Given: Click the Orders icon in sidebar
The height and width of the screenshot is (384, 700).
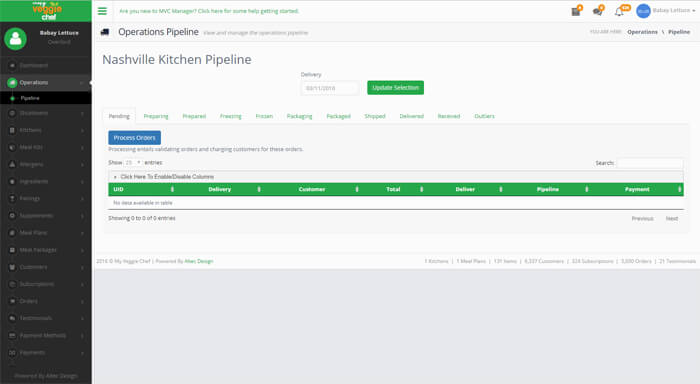Looking at the screenshot, I should pos(12,301).
